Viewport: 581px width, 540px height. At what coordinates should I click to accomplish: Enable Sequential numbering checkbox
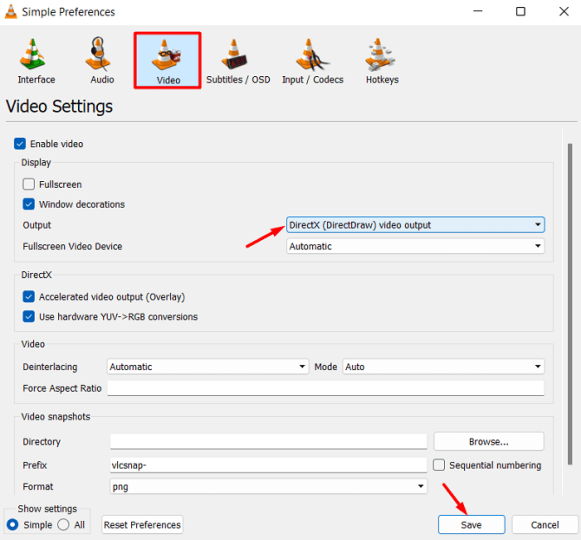[x=439, y=465]
